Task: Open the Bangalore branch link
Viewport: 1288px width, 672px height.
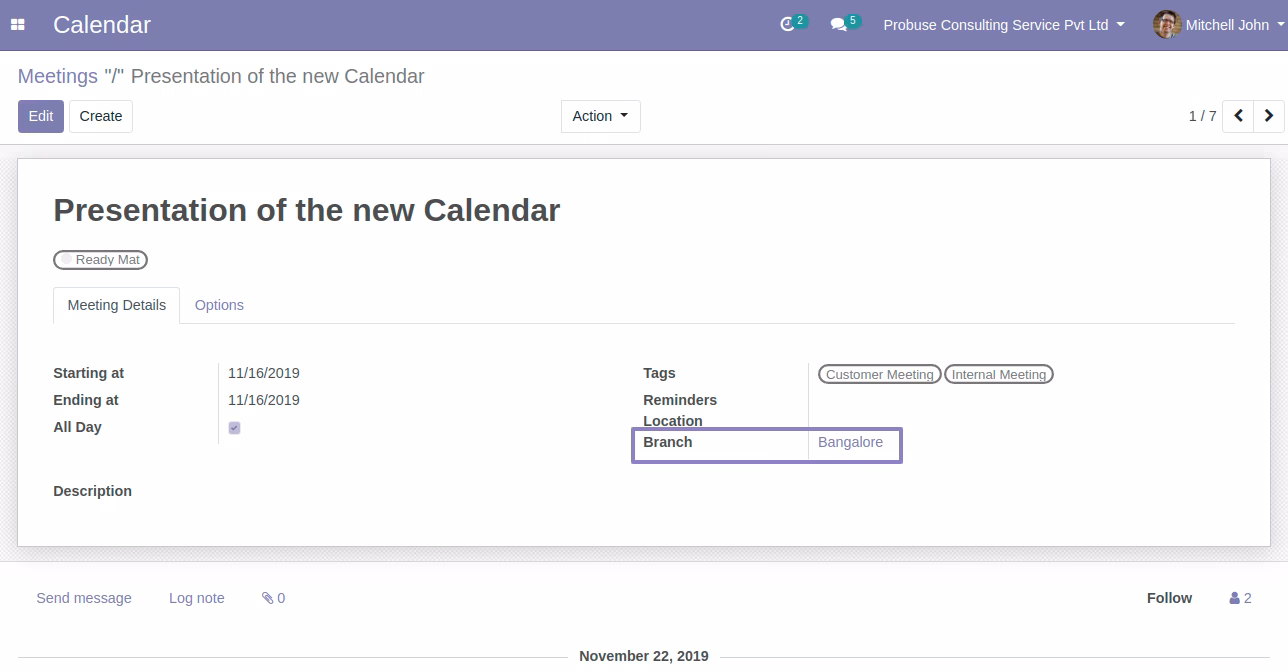Action: tap(850, 442)
